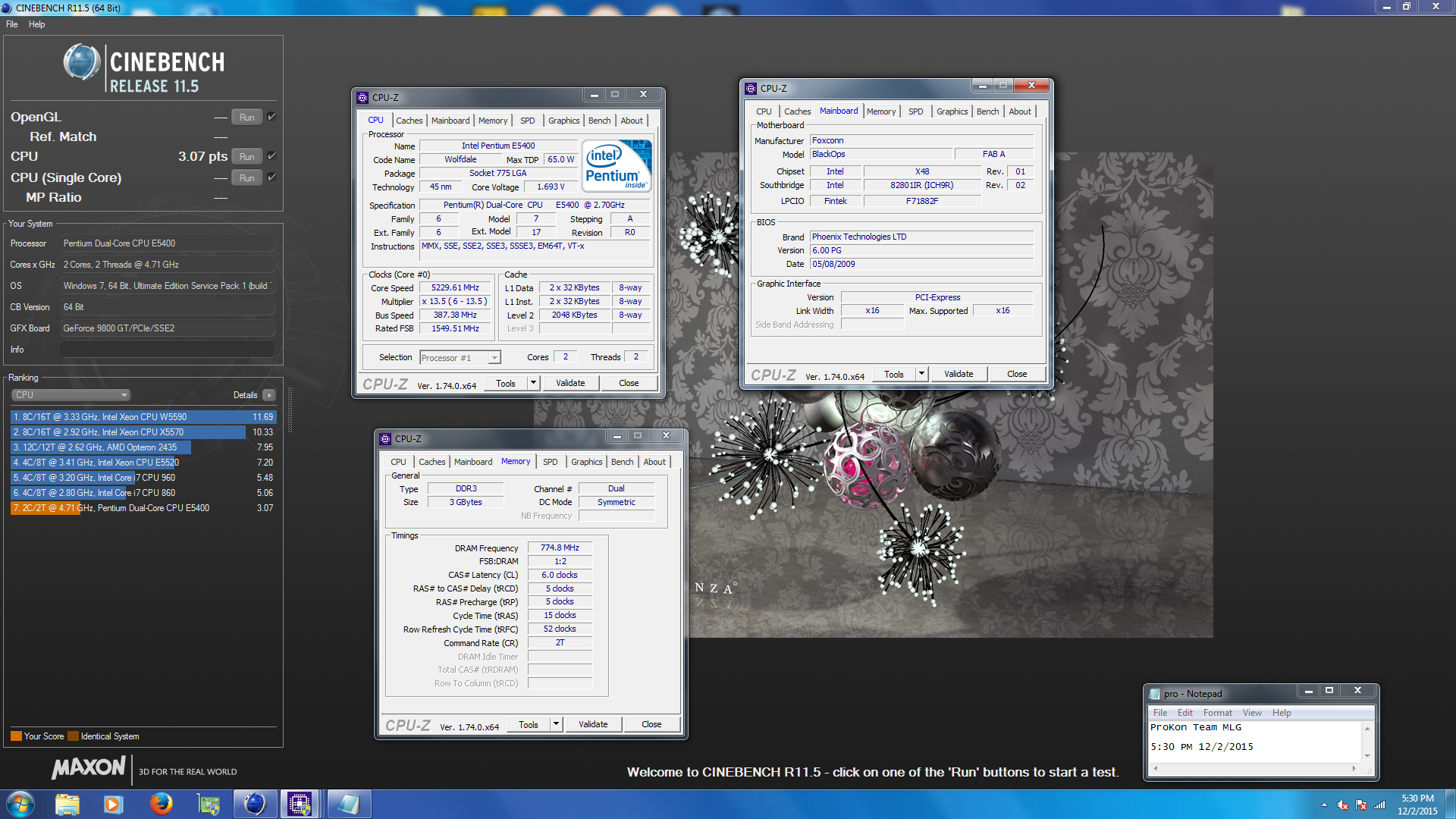Viewport: 1456px width, 819px height.
Task: Click the DRAM Frequency 774.8 MHz value
Action: click(560, 548)
